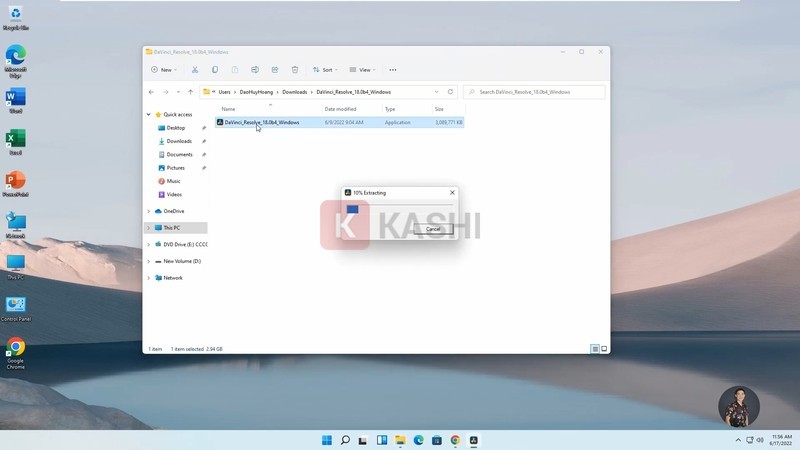This screenshot has height=450, width=800.
Task: Click DaVinci Resolve installer taskbar icon
Action: coord(473,440)
